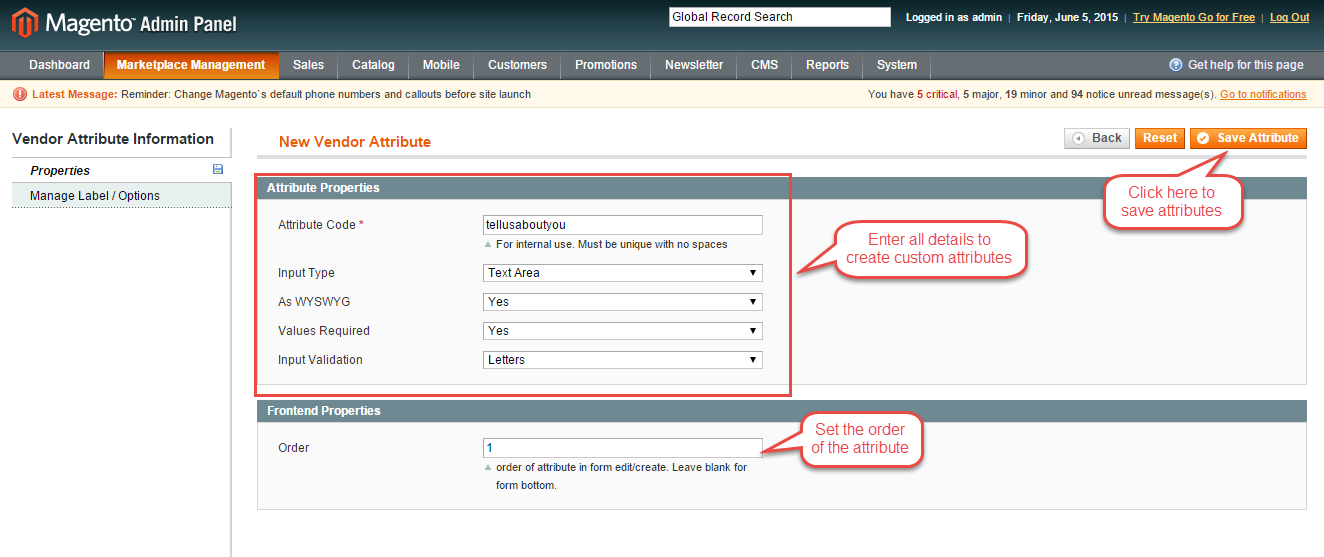Click the Attribute Properties section header
The height and width of the screenshot is (557, 1324).
tap(782, 188)
